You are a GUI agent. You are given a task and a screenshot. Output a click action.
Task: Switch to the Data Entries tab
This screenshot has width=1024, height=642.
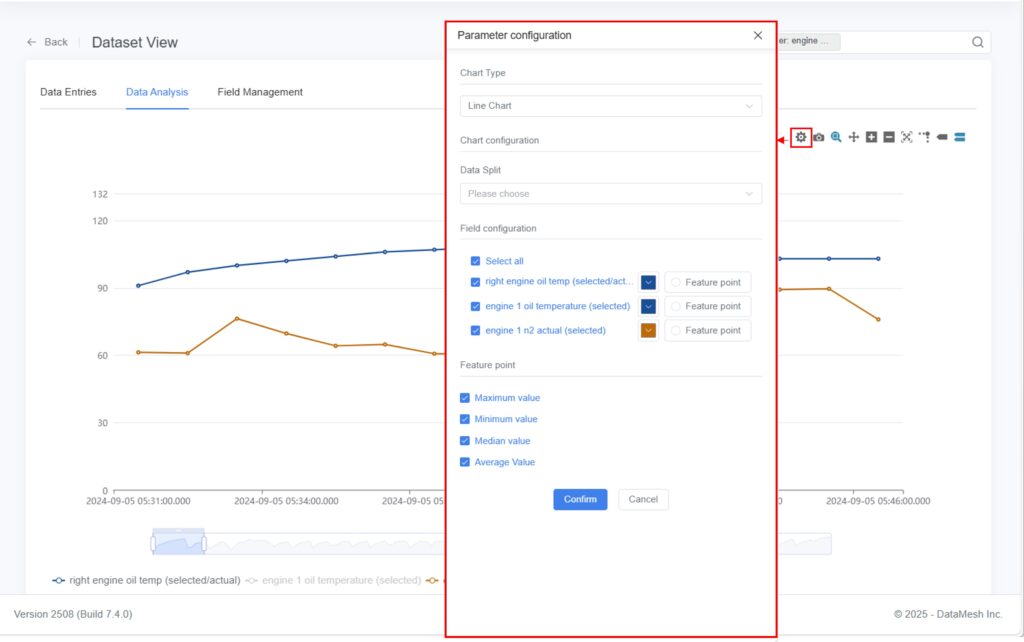coord(68,92)
